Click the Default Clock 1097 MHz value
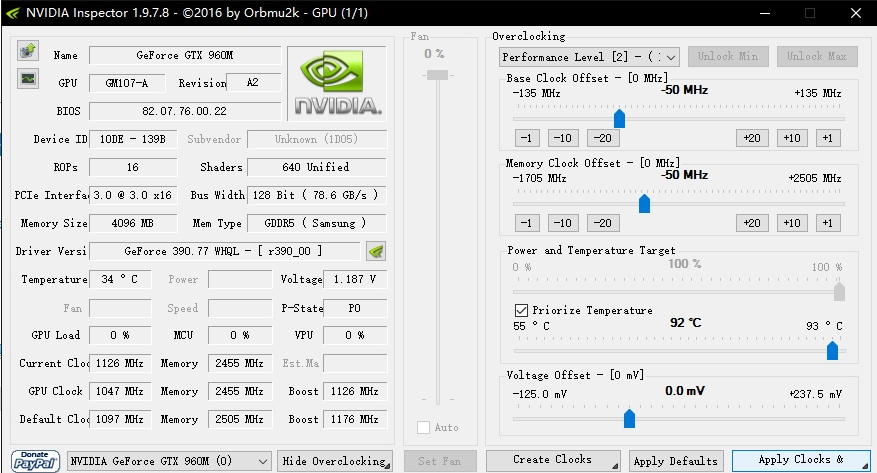877x473 pixels. pos(120,419)
